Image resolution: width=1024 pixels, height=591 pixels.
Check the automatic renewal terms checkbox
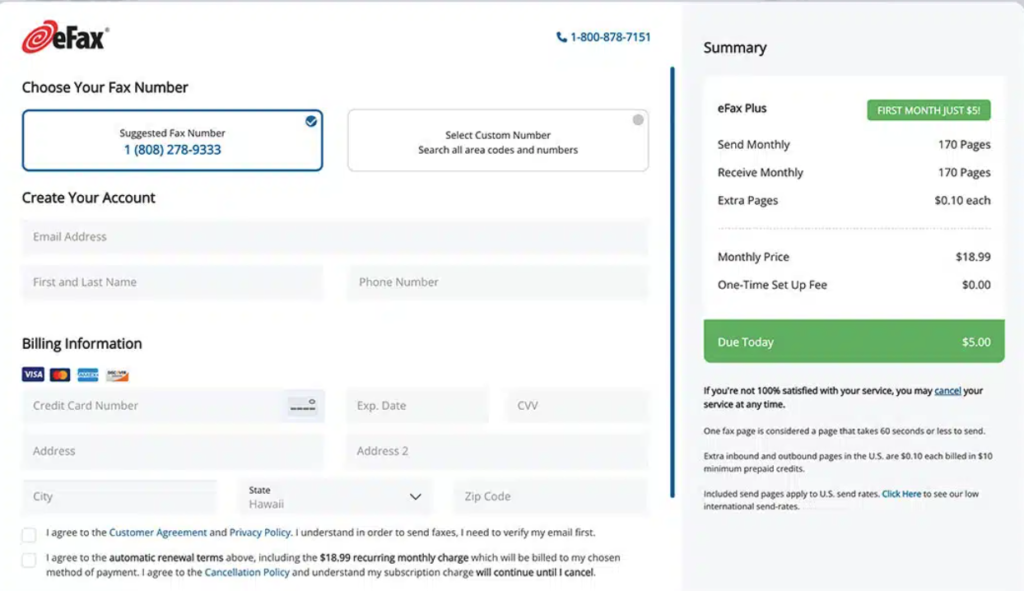click(29, 559)
